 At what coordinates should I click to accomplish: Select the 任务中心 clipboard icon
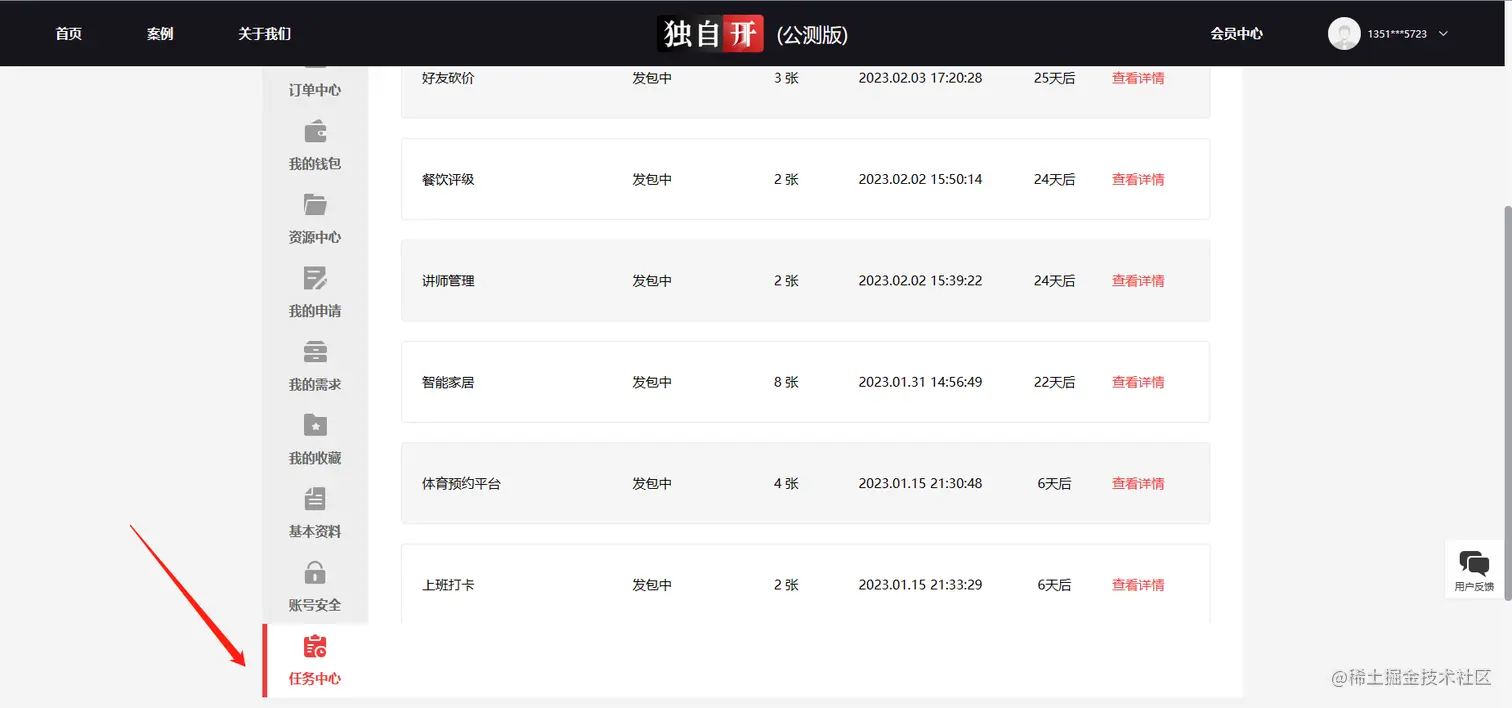(x=315, y=647)
